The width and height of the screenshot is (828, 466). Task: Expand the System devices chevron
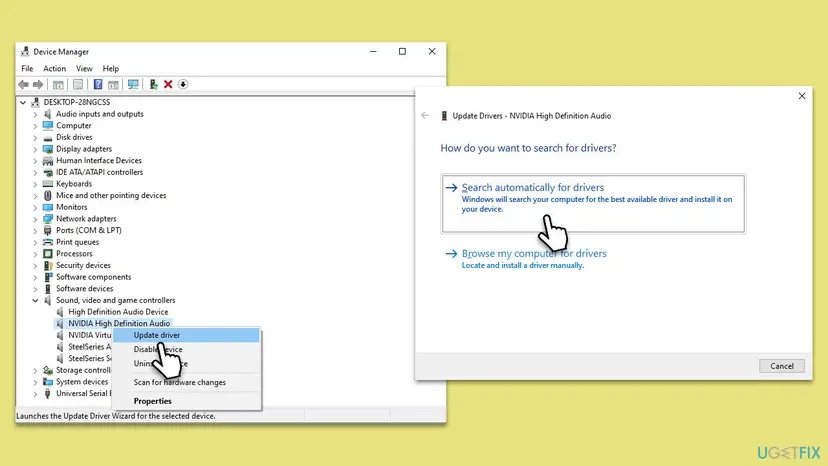point(35,382)
